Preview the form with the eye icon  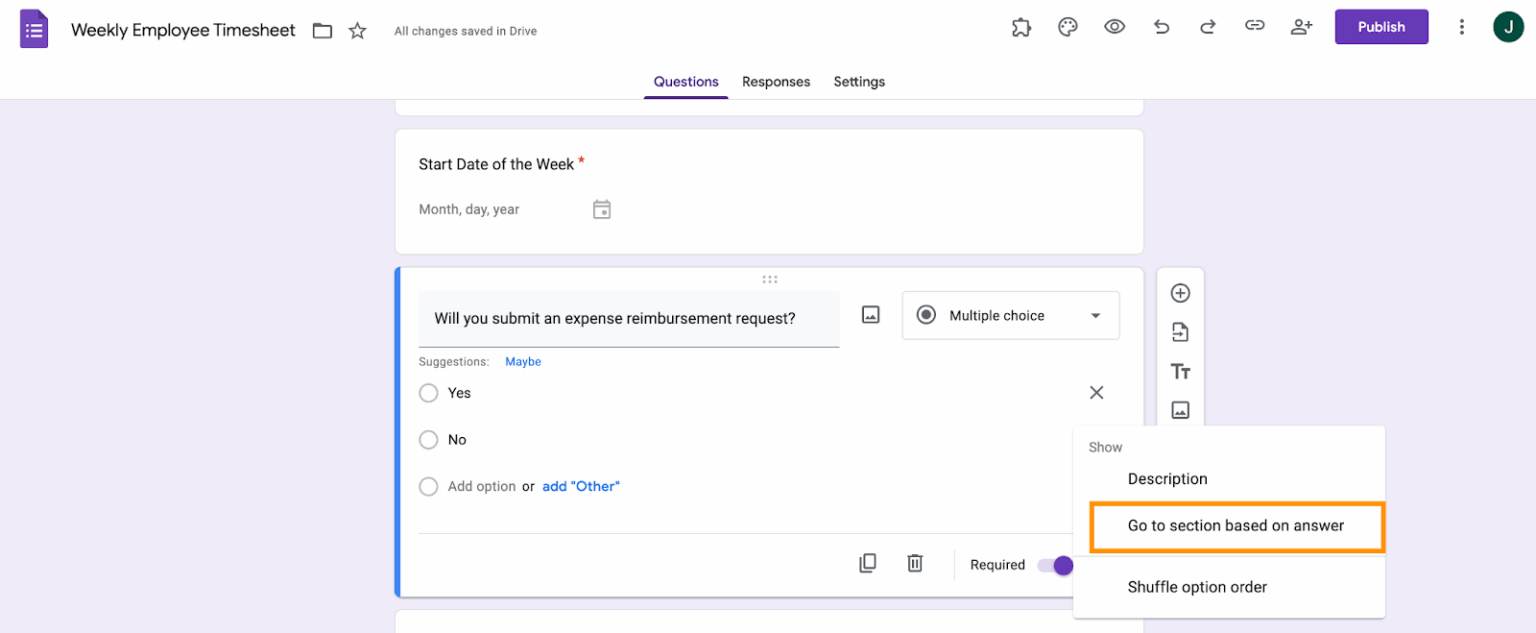tap(1114, 27)
